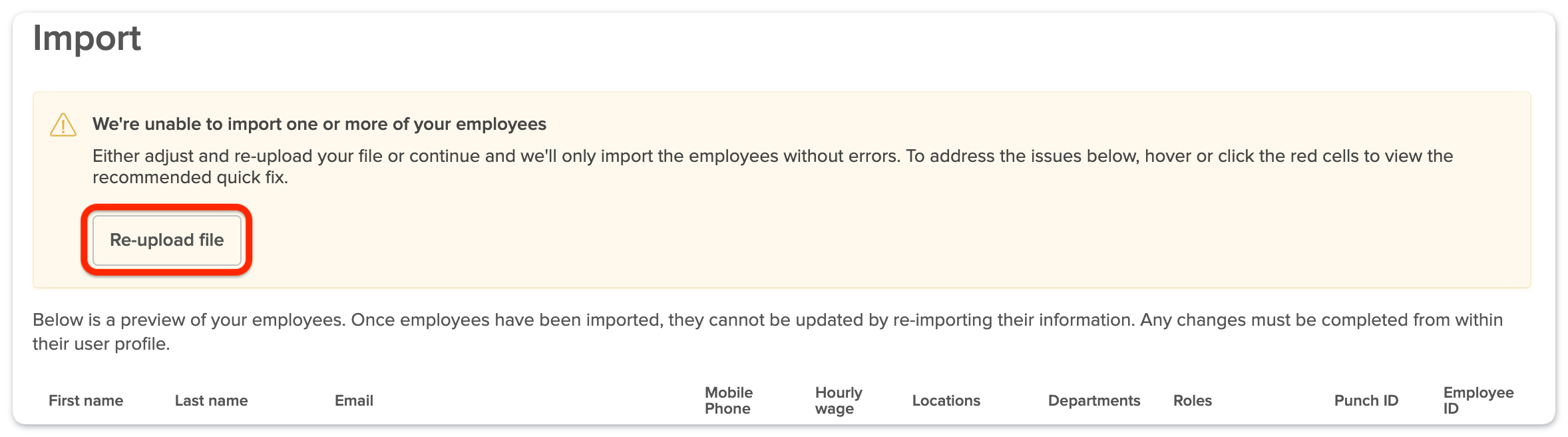The height and width of the screenshot is (437, 1568).
Task: Click the Import page heading
Action: click(87, 38)
